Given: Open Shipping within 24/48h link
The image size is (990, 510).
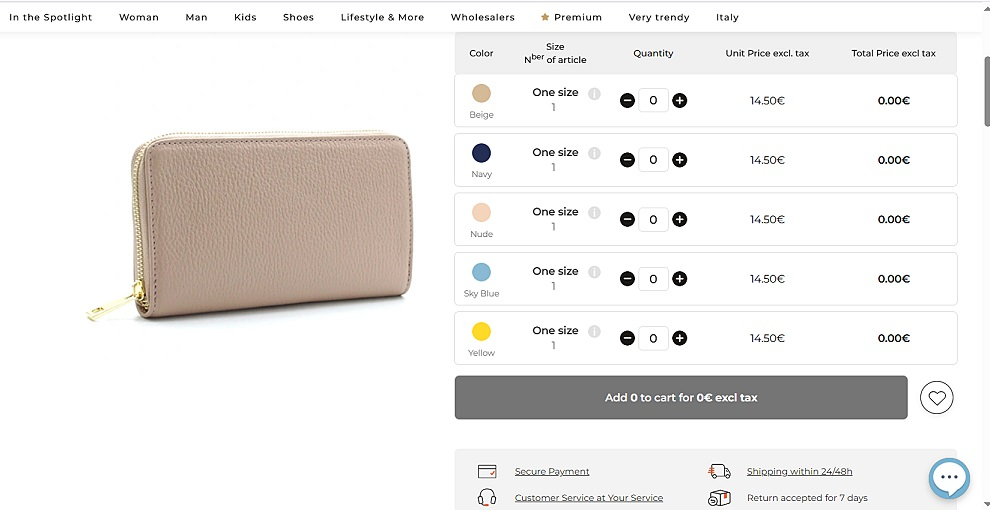Looking at the screenshot, I should point(799,471).
